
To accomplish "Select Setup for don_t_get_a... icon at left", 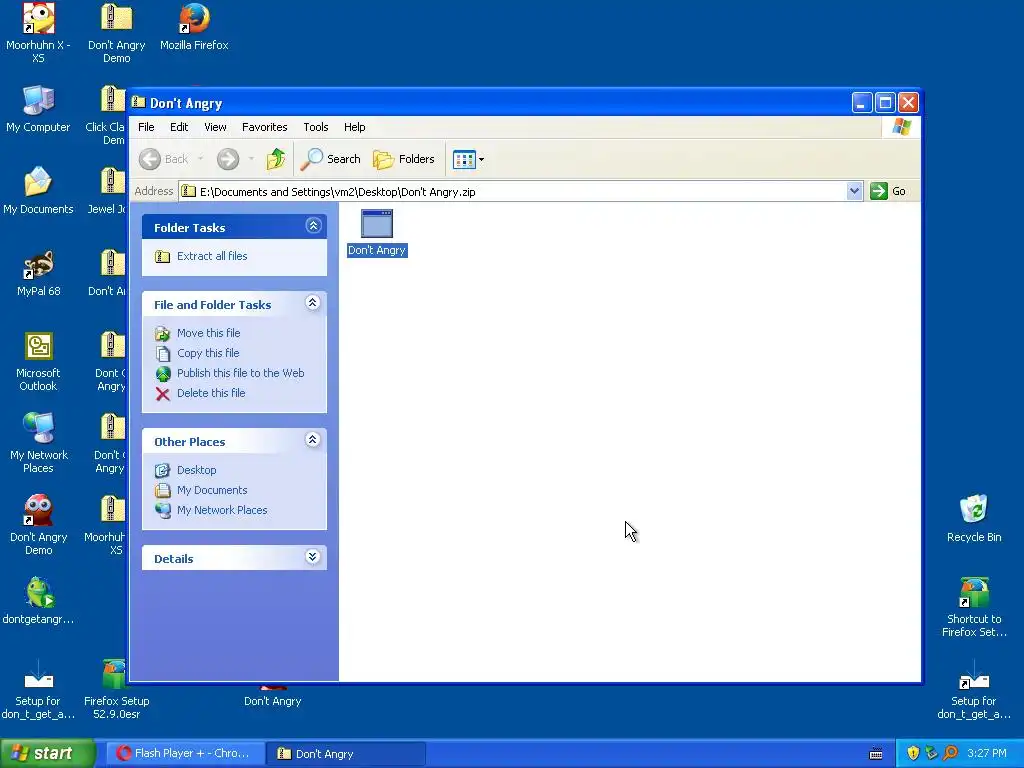I will [x=39, y=689].
